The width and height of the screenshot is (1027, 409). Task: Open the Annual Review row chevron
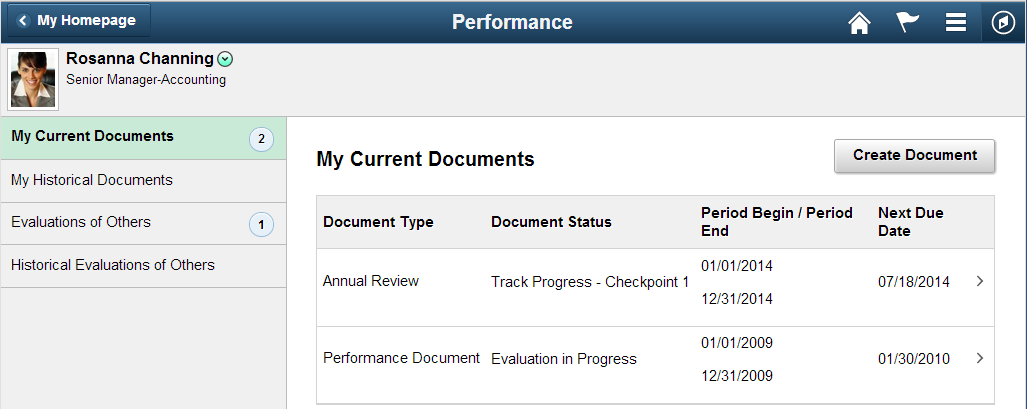980,281
